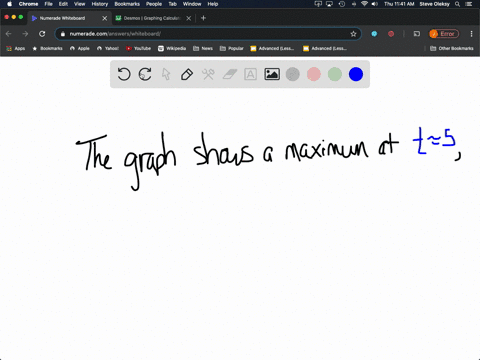This screenshot has height=360, width=480.
Task: Open the Wikipedia bookmark
Action: pos(172,48)
